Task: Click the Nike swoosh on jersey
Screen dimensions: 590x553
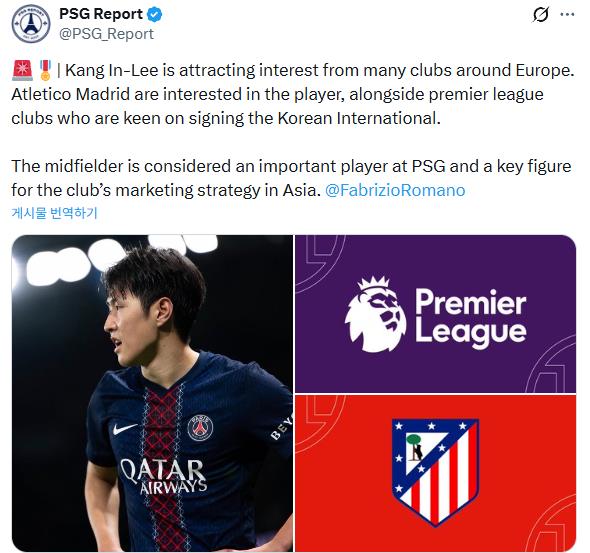Action: 125,428
